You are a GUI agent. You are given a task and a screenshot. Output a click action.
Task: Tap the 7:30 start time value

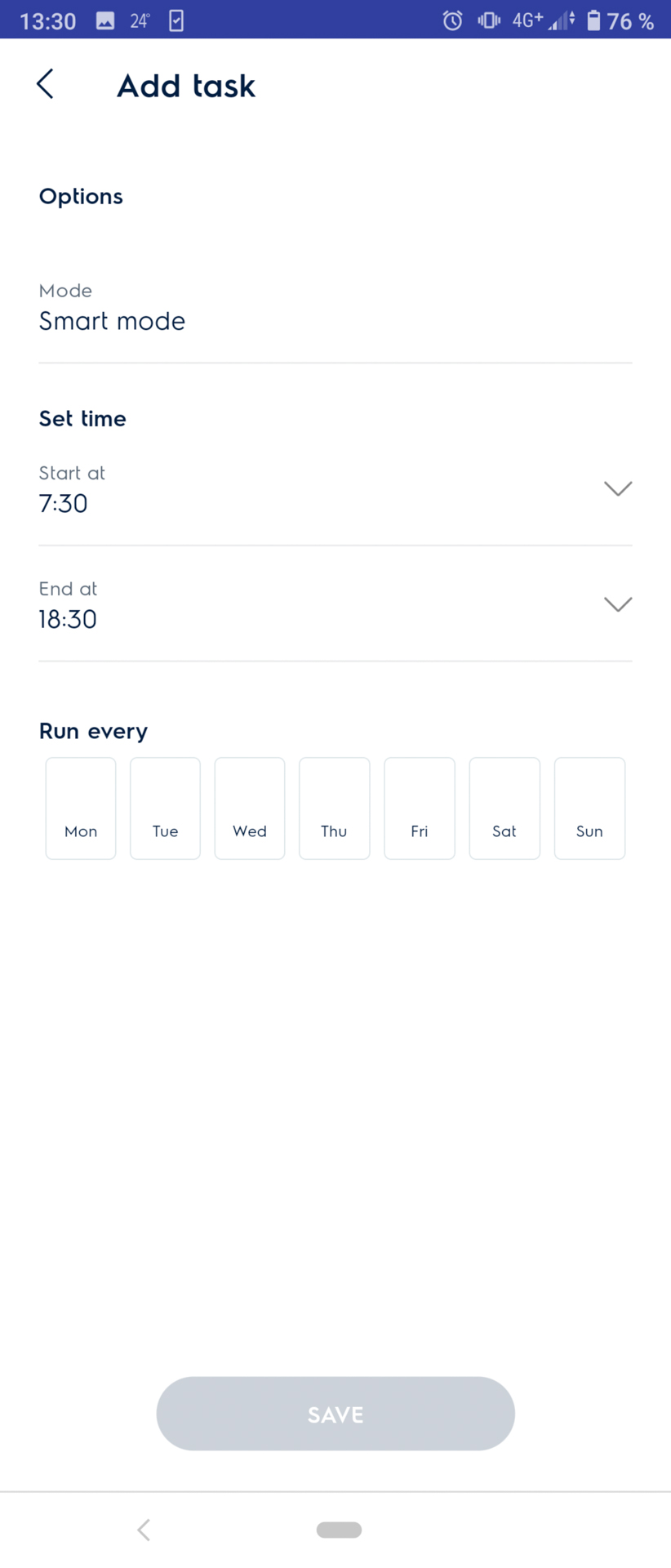64,504
